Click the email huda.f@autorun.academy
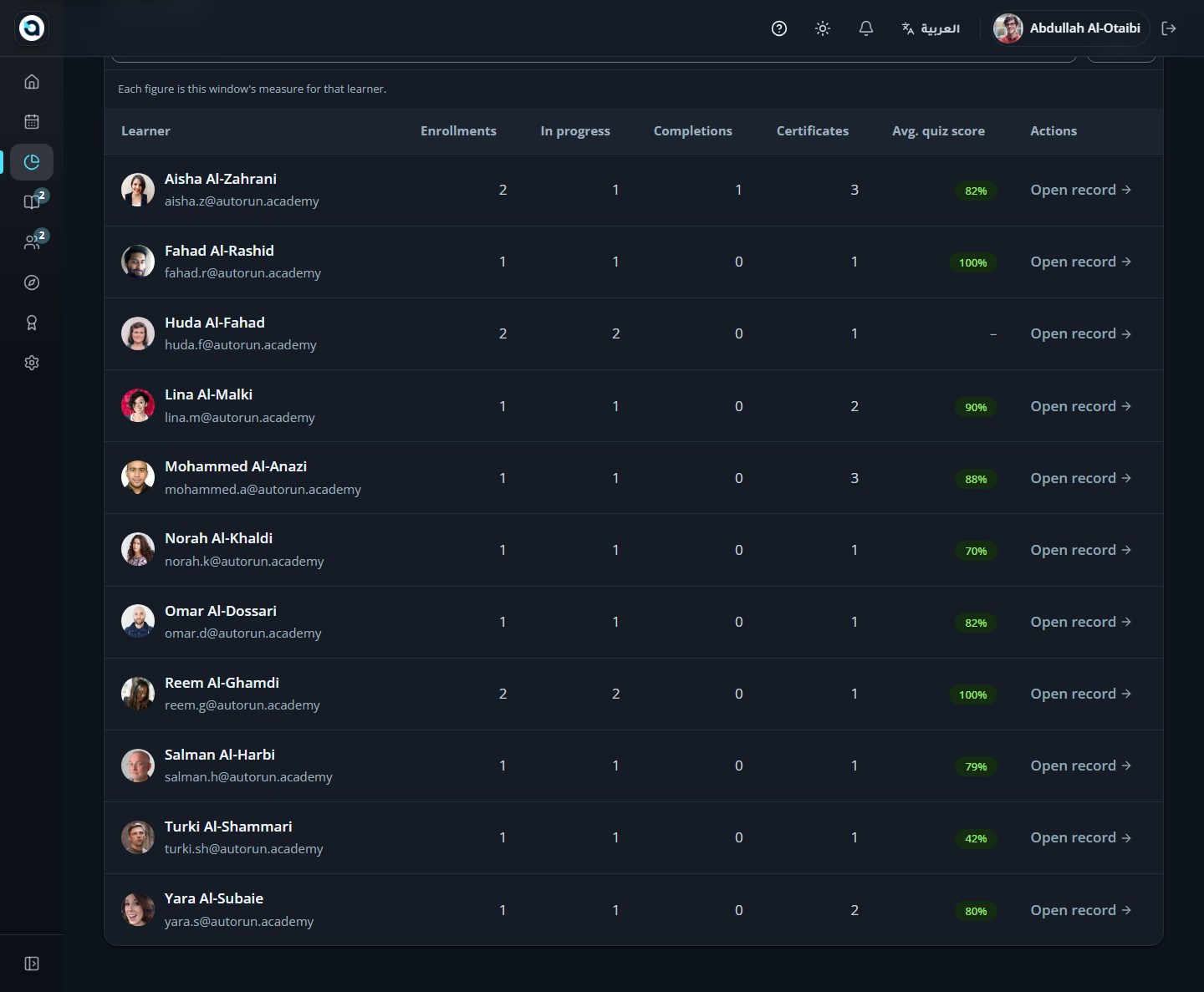Screen dimensions: 1204x992 pyautogui.click(x=241, y=345)
